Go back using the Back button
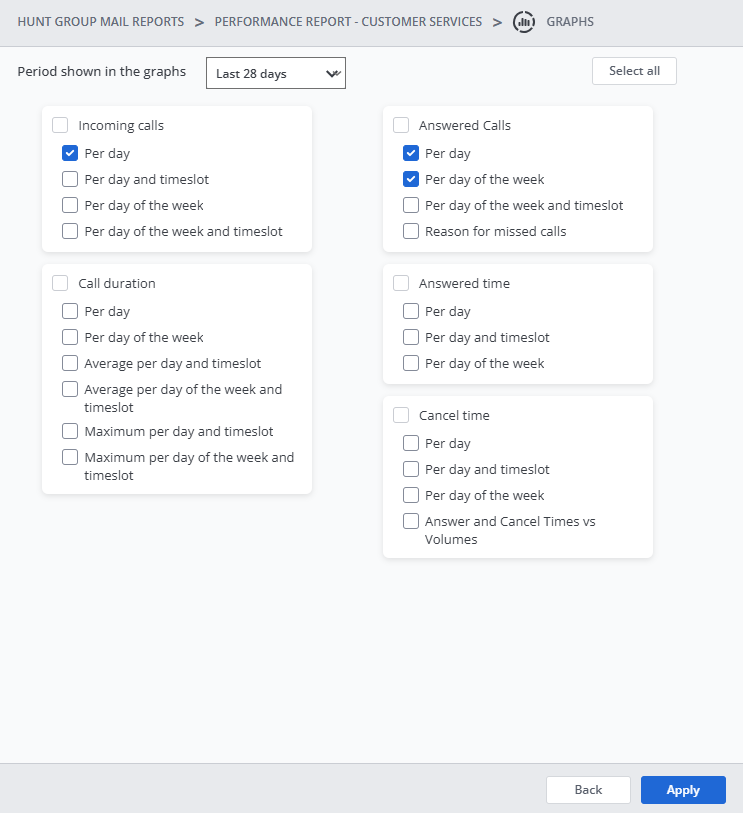743x813 pixels. point(588,790)
